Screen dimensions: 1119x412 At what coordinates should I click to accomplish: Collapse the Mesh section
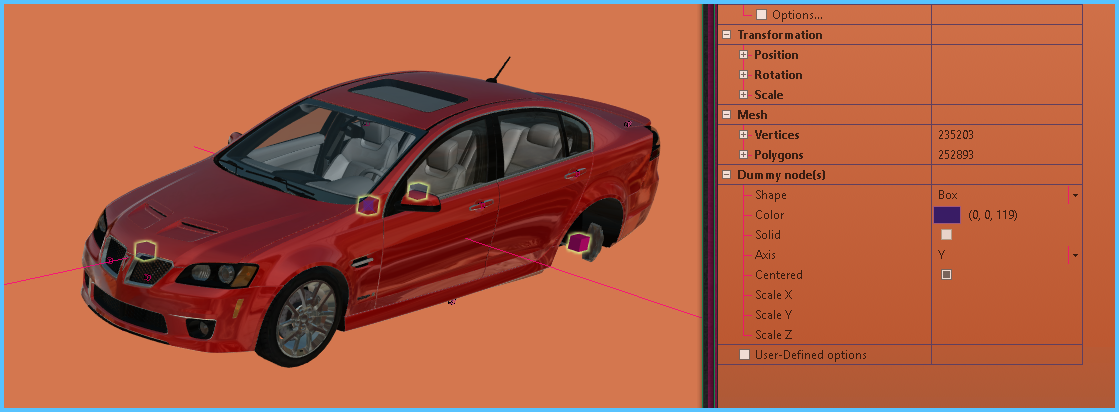[726, 115]
